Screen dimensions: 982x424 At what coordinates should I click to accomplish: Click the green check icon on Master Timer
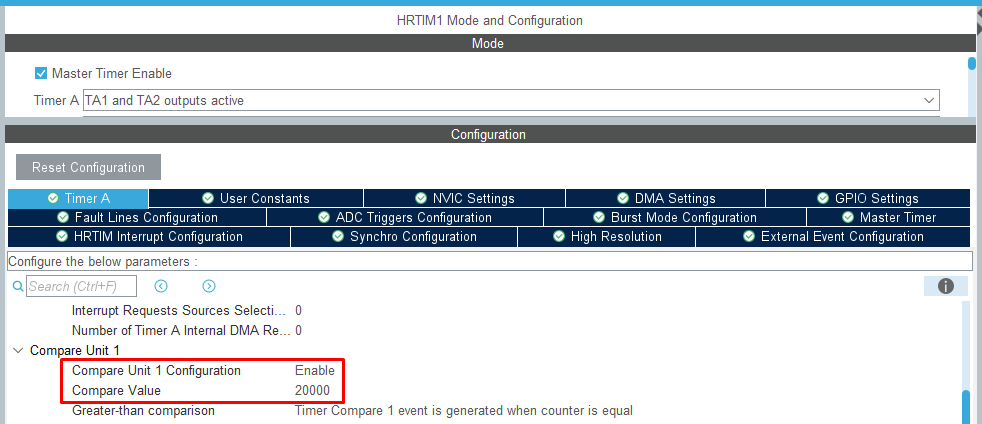[x=848, y=217]
